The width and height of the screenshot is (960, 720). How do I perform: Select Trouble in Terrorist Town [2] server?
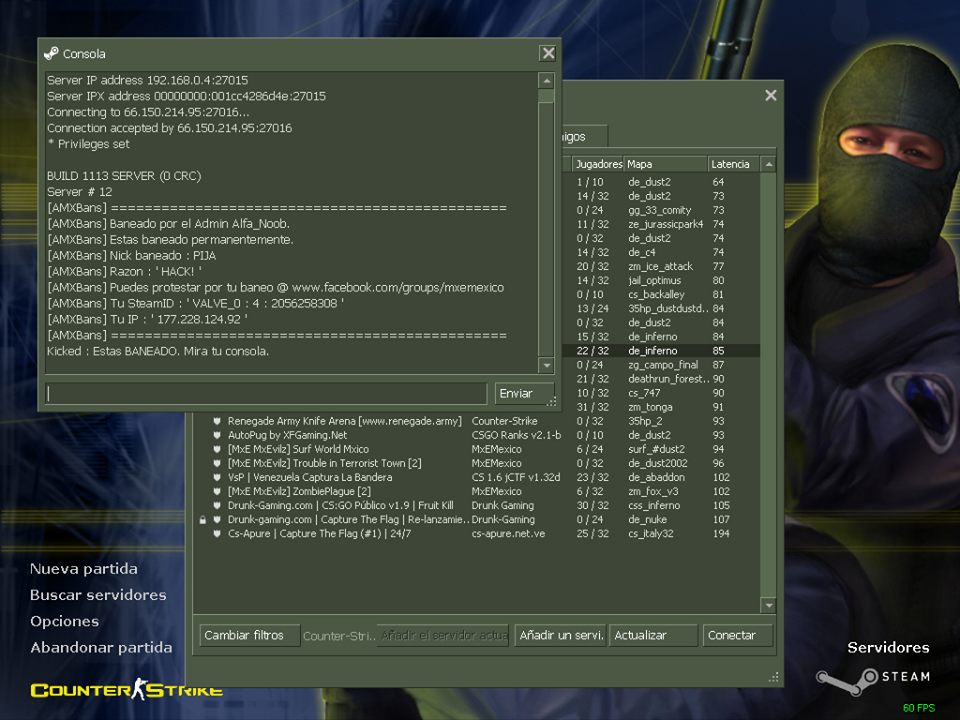(x=478, y=463)
